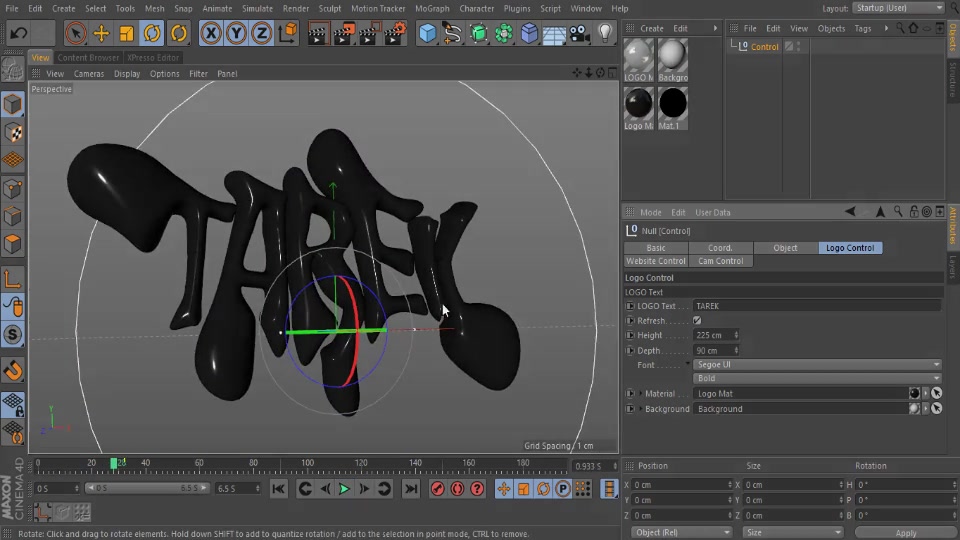Click Render View clapperboard icon

[x=318, y=33]
